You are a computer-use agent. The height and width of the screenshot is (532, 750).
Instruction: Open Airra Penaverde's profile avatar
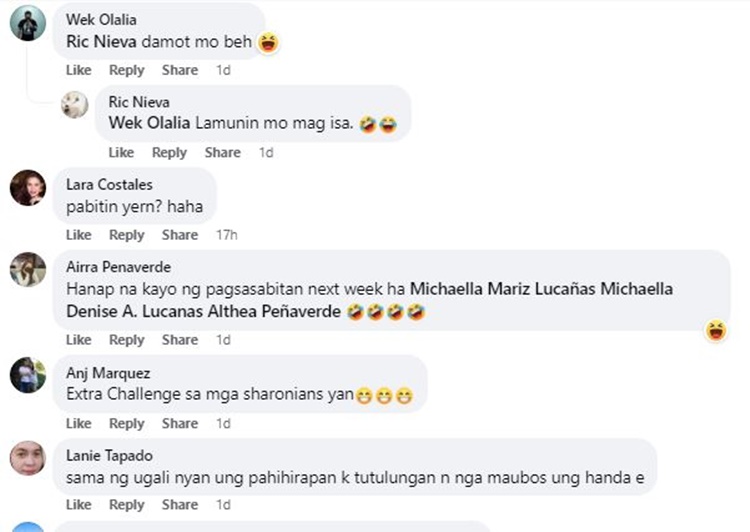pyautogui.click(x=28, y=270)
